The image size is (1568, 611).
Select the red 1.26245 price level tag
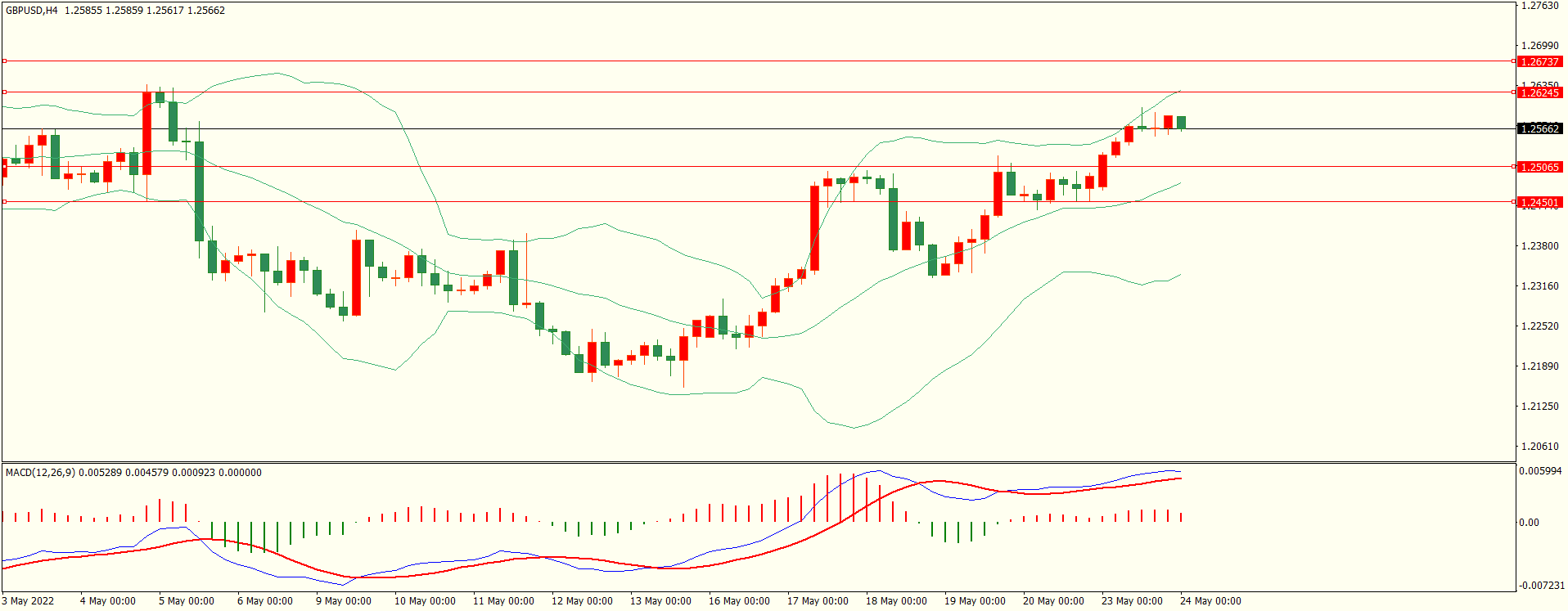pyautogui.click(x=1539, y=92)
